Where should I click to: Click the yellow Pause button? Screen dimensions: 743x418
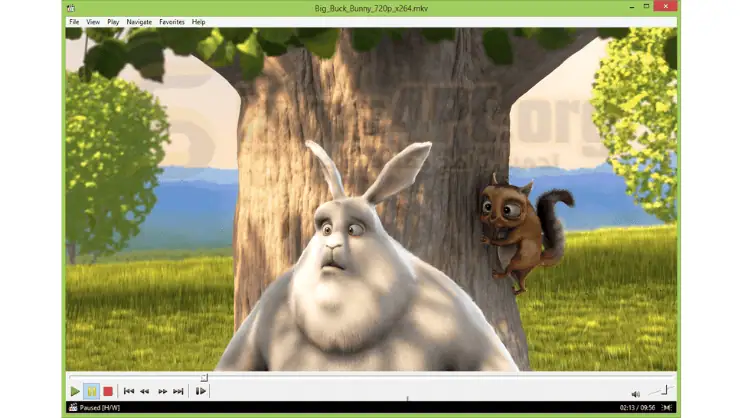(x=91, y=391)
